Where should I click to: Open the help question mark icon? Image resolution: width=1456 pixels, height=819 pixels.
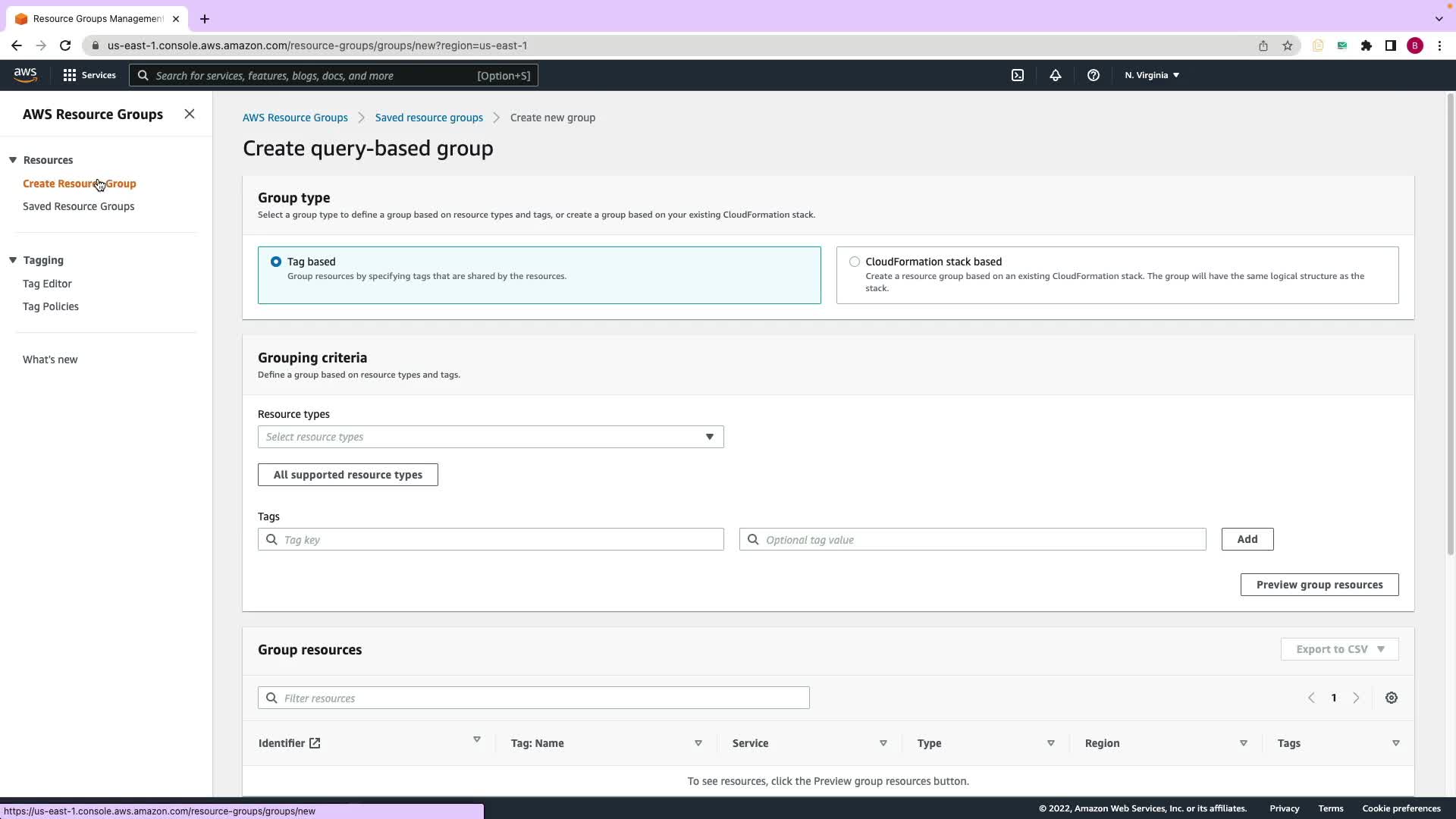pyautogui.click(x=1093, y=75)
